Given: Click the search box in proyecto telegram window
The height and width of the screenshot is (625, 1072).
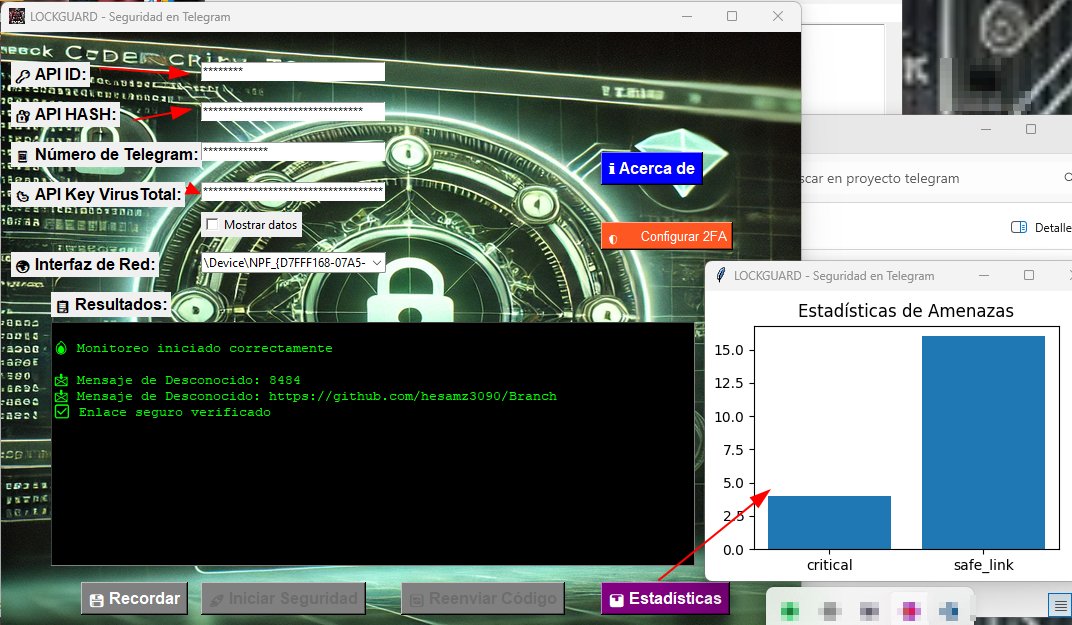Looking at the screenshot, I should pyautogui.click(x=937, y=178).
